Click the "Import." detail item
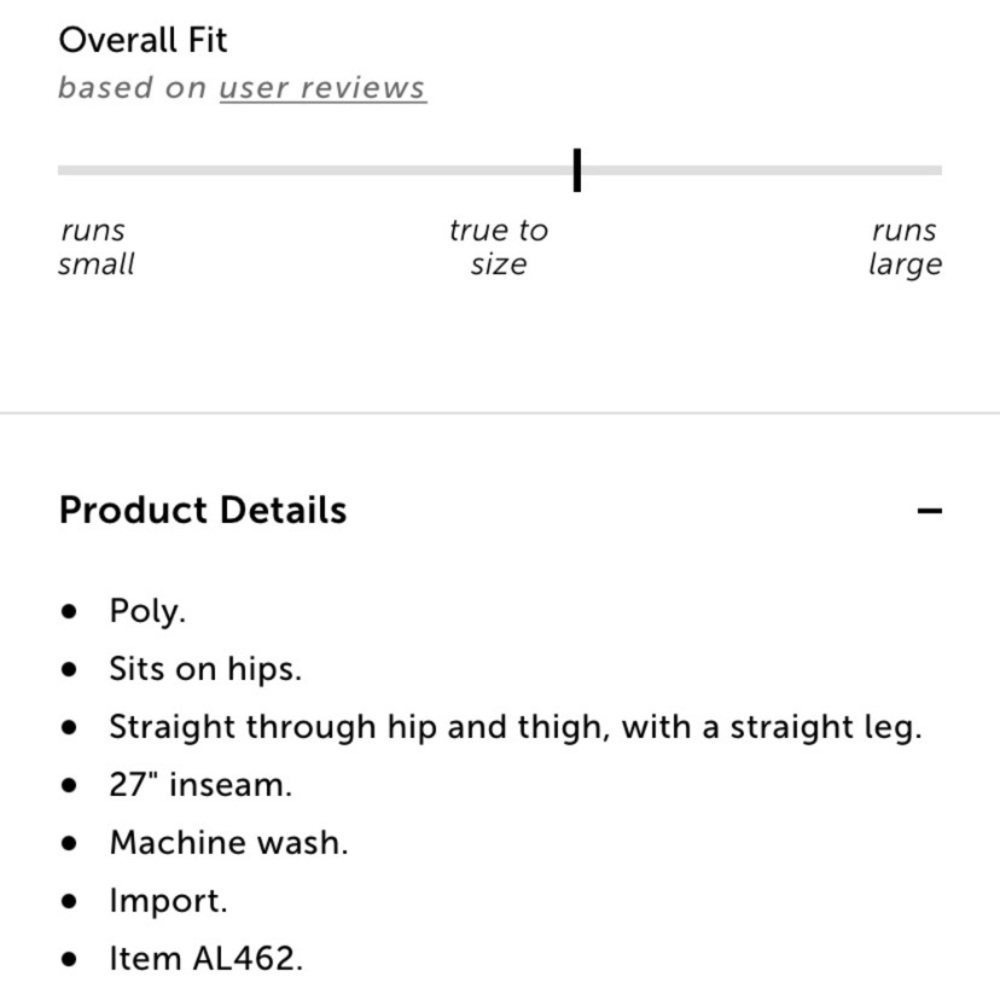This screenshot has width=1000, height=1000. pos(168,901)
